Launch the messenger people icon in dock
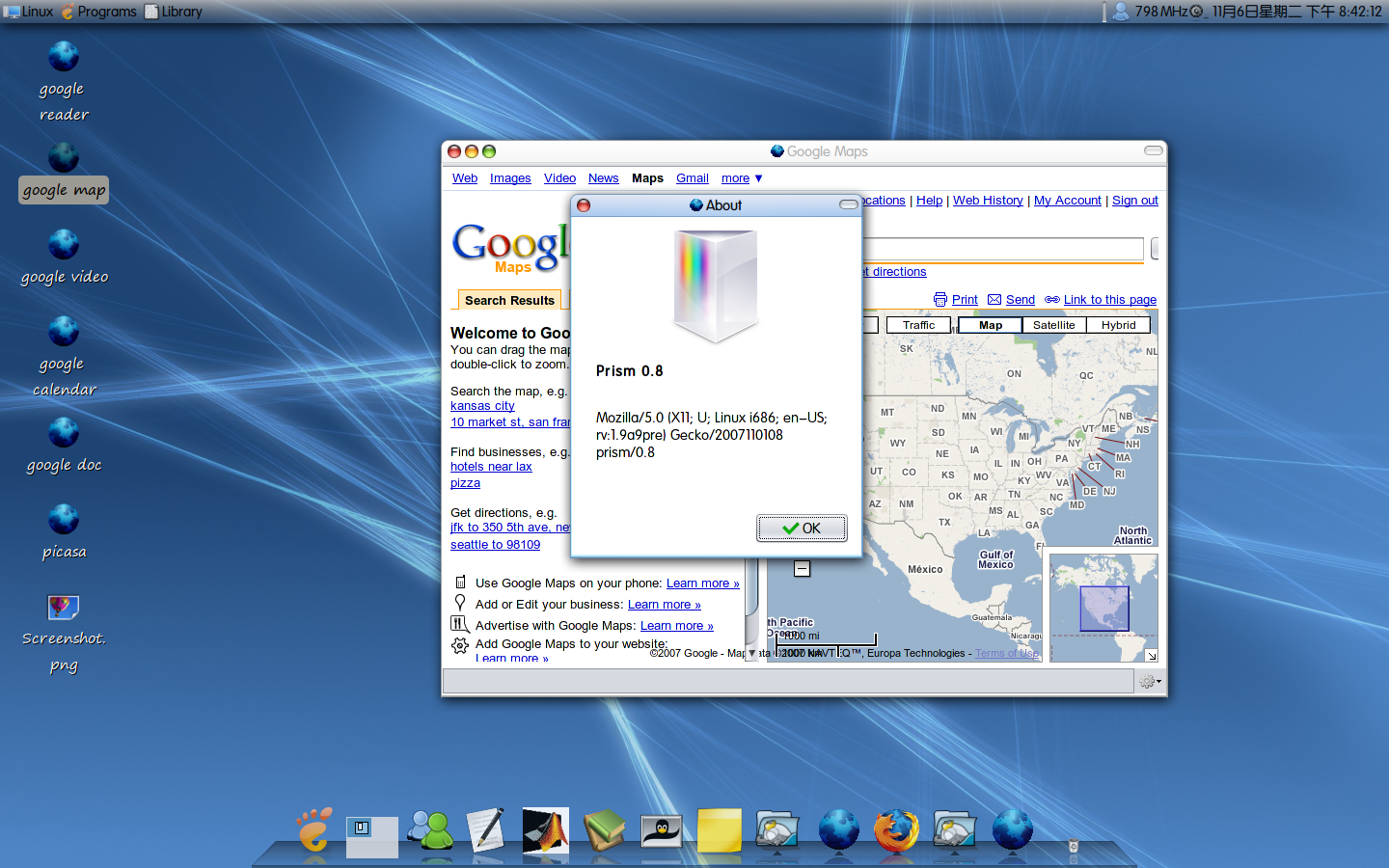1389x868 pixels. coord(430,830)
